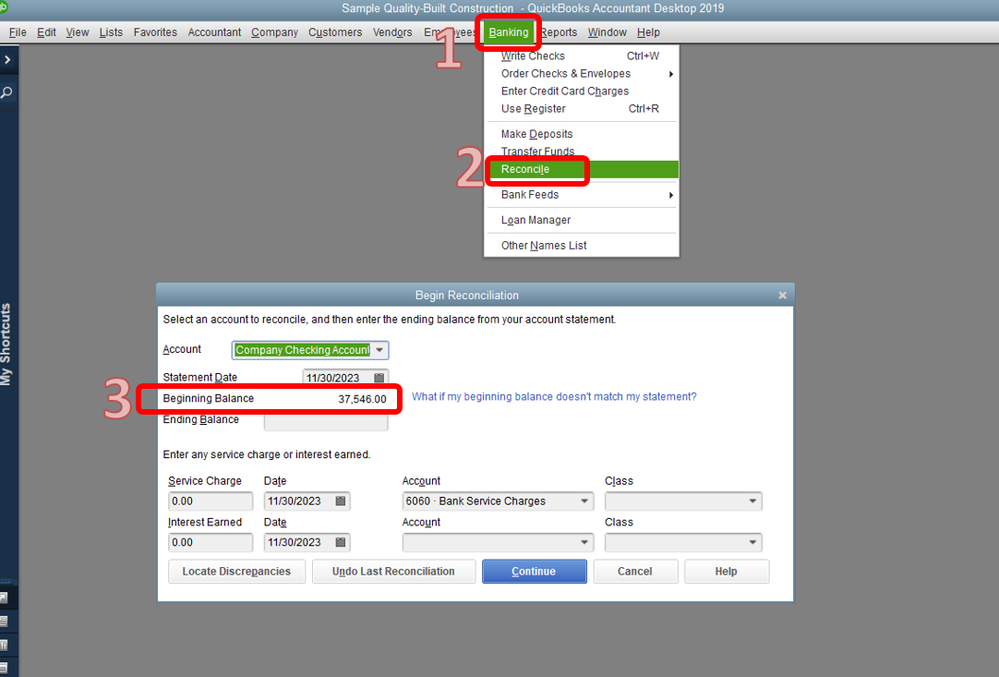Image resolution: width=999 pixels, height=677 pixels.
Task: Open the Company Checking Account dropdown
Action: coord(379,350)
